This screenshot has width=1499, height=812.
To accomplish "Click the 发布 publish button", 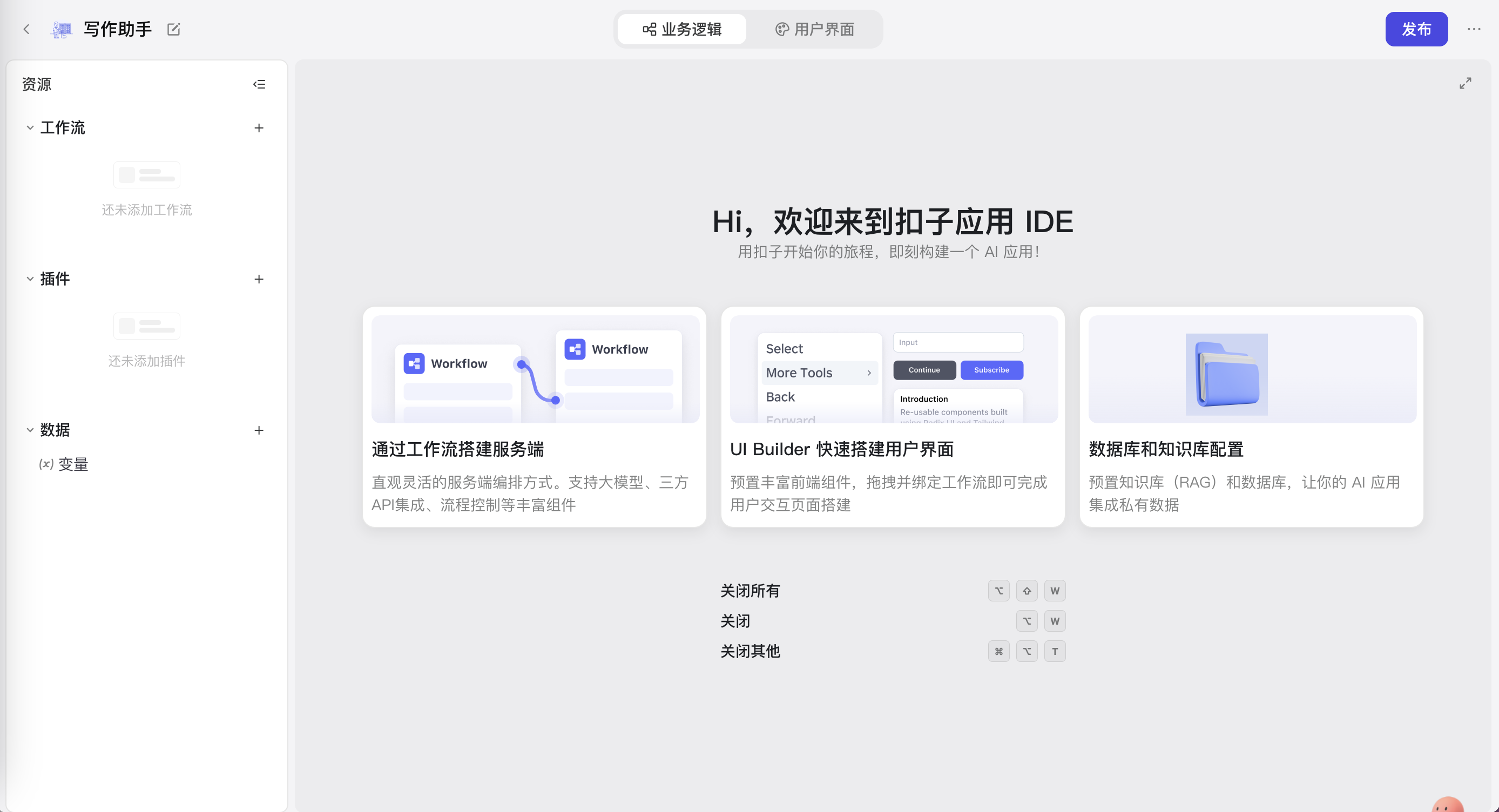I will point(1416,29).
